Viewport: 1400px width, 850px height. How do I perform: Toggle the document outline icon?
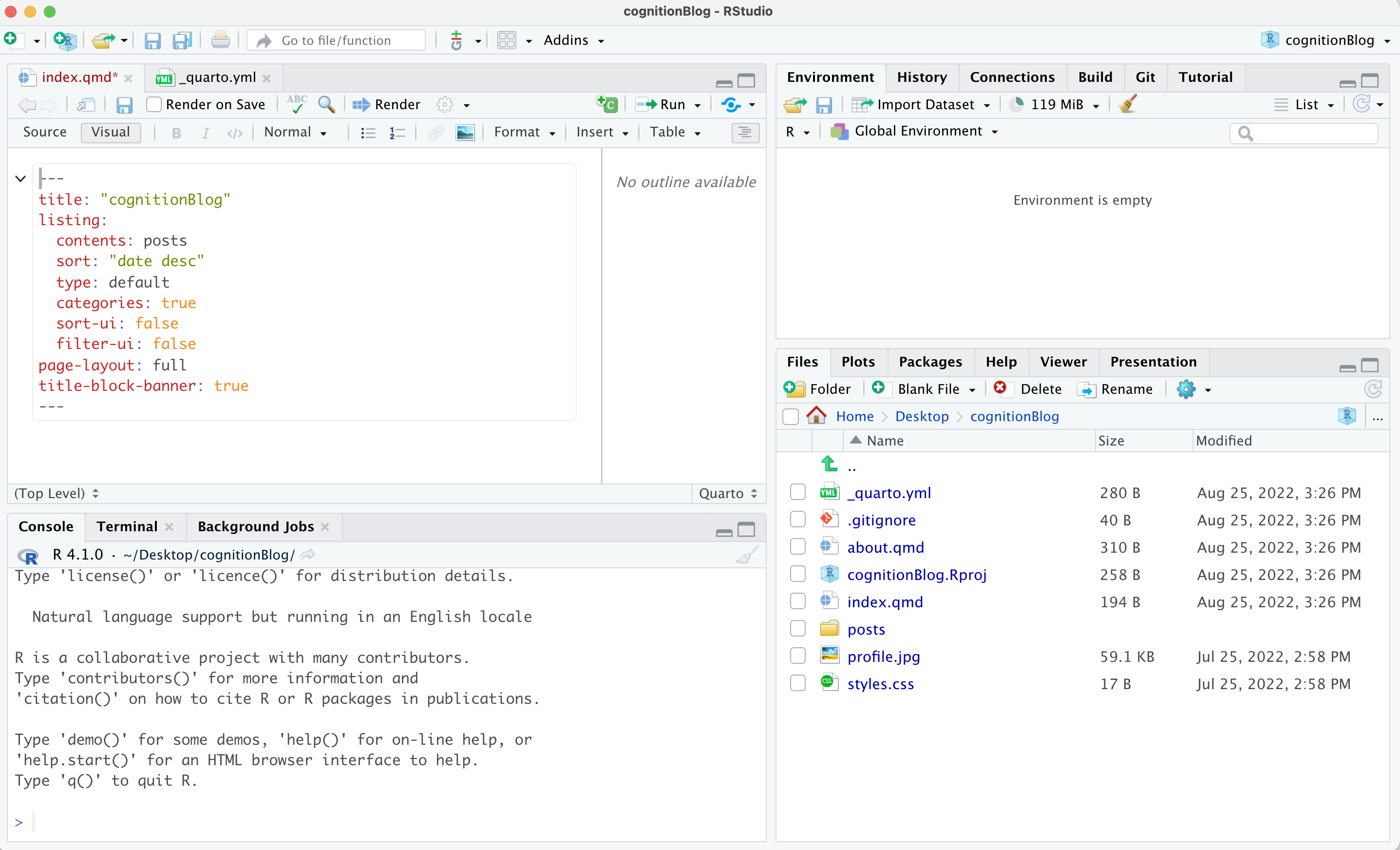tap(745, 133)
